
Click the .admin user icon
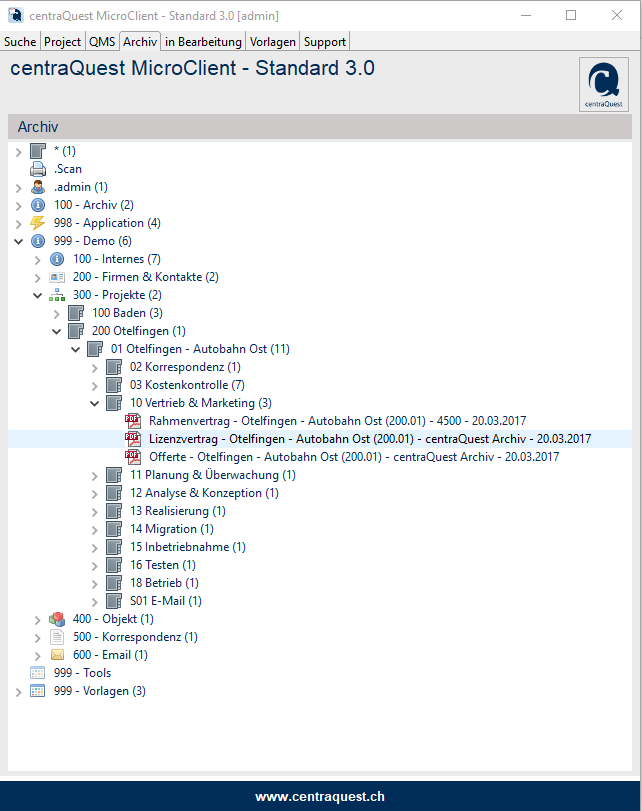(38, 187)
